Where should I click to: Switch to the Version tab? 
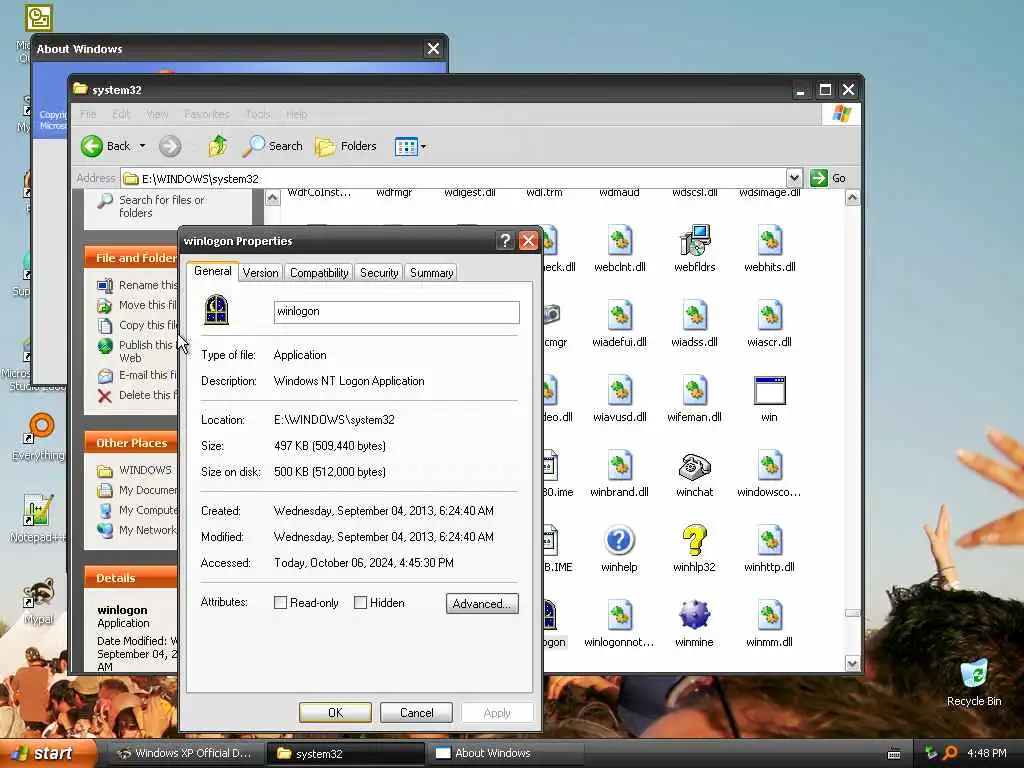coord(260,273)
